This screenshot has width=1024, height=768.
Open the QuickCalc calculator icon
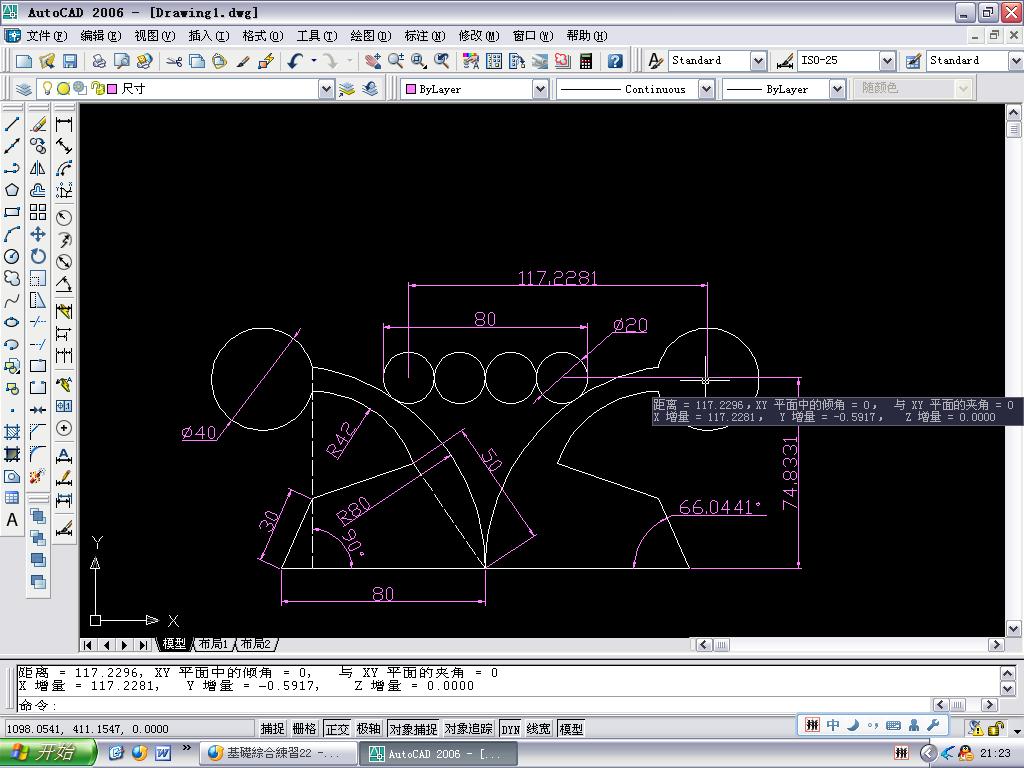click(586, 61)
